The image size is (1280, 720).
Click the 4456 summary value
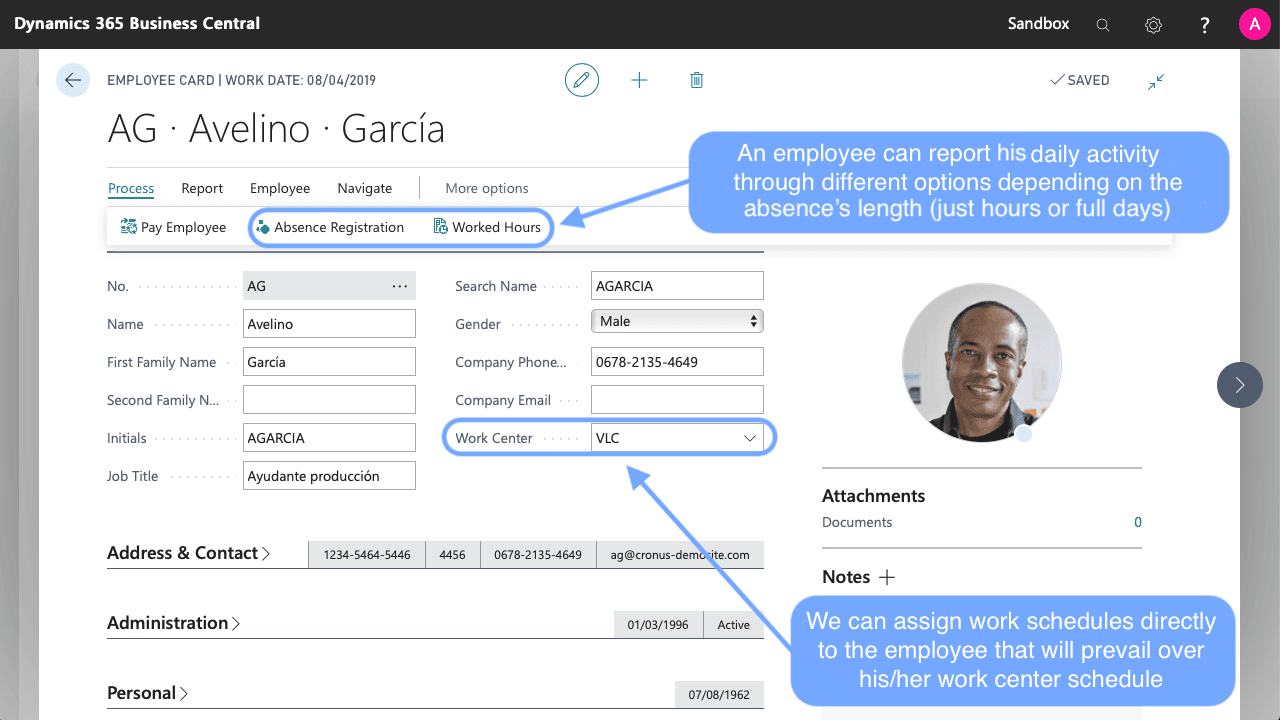[x=452, y=555]
